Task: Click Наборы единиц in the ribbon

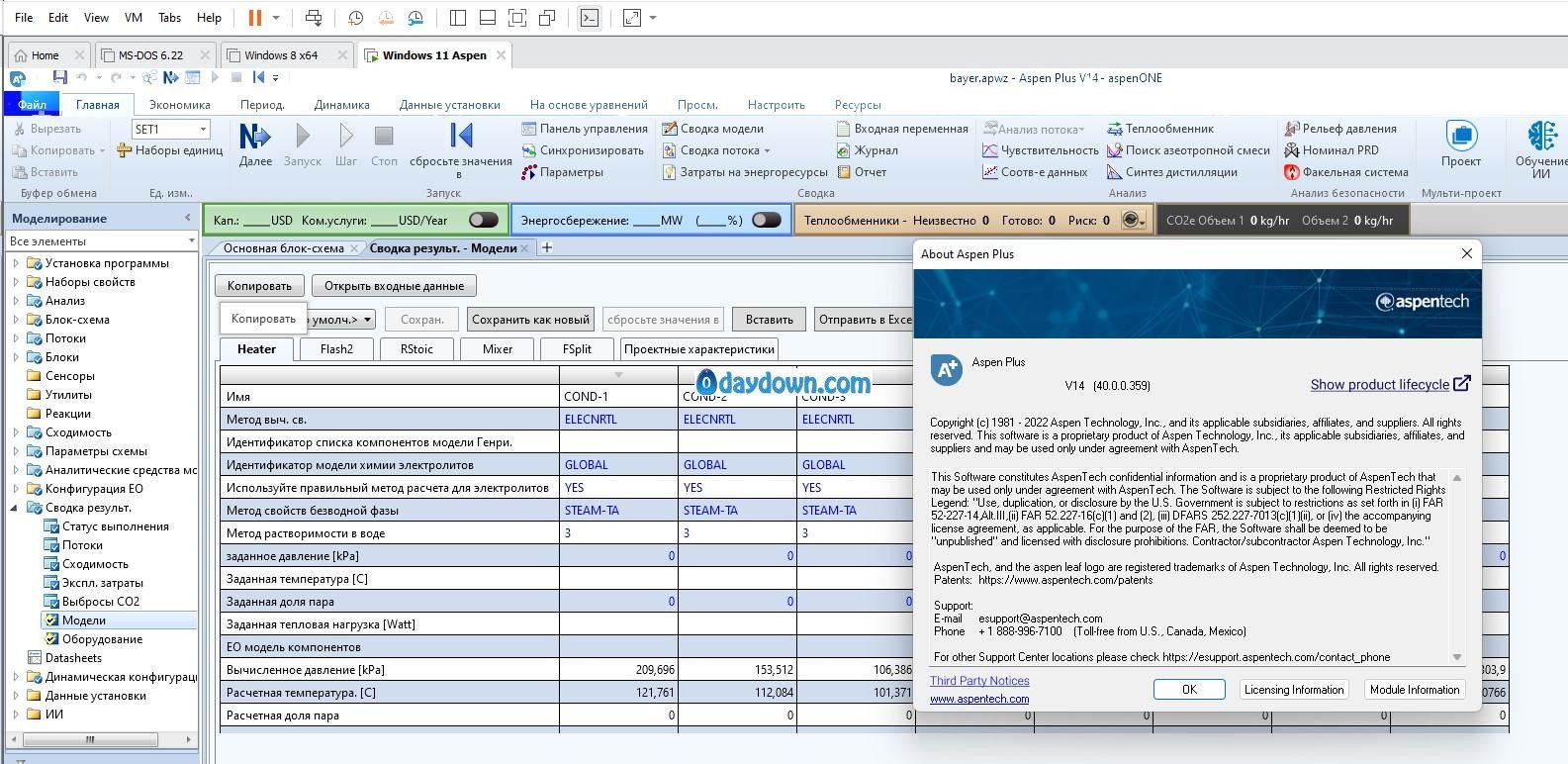Action: point(169,150)
